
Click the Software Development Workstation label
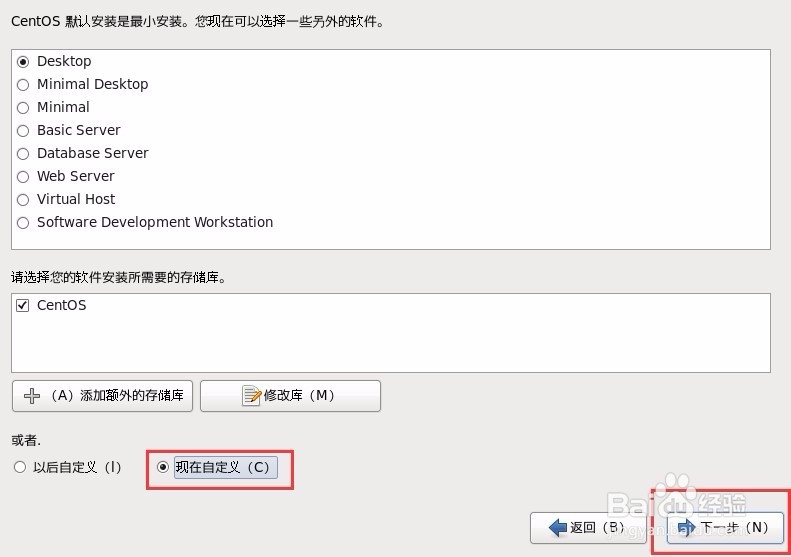[155, 222]
